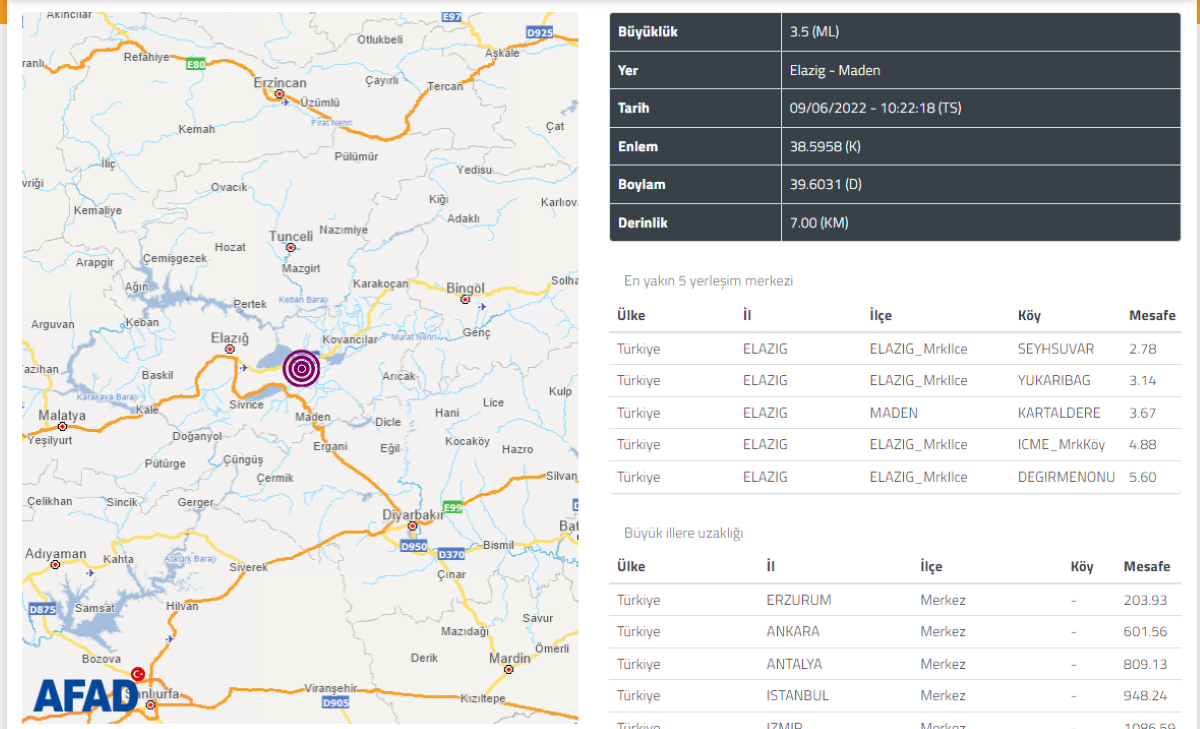Screen dimensions: 1200x729
Task: Click the Turkish flag icon near Şanlıurfa
Action: click(137, 674)
